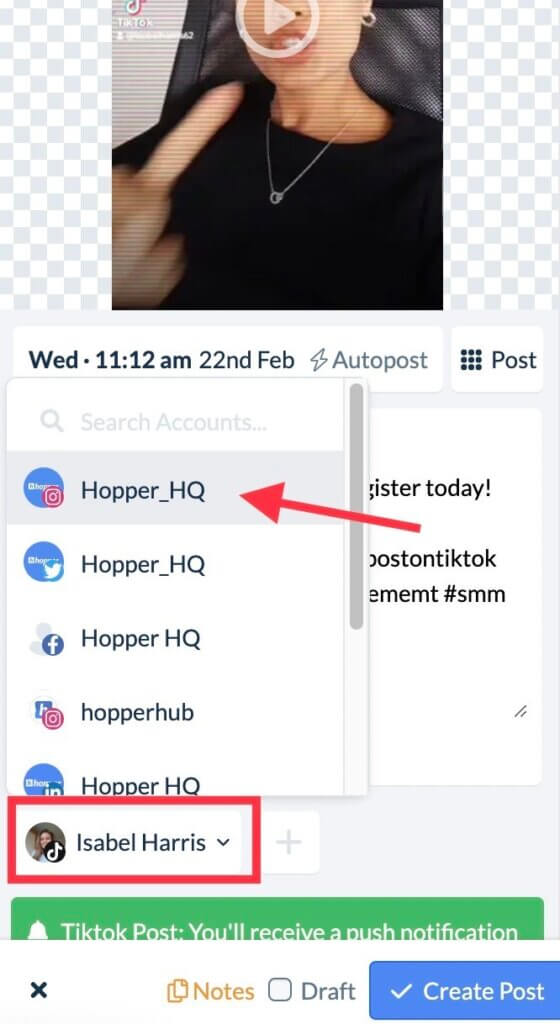Image resolution: width=560 pixels, height=1024 pixels.
Task: Click the Create Post button
Action: (465, 991)
